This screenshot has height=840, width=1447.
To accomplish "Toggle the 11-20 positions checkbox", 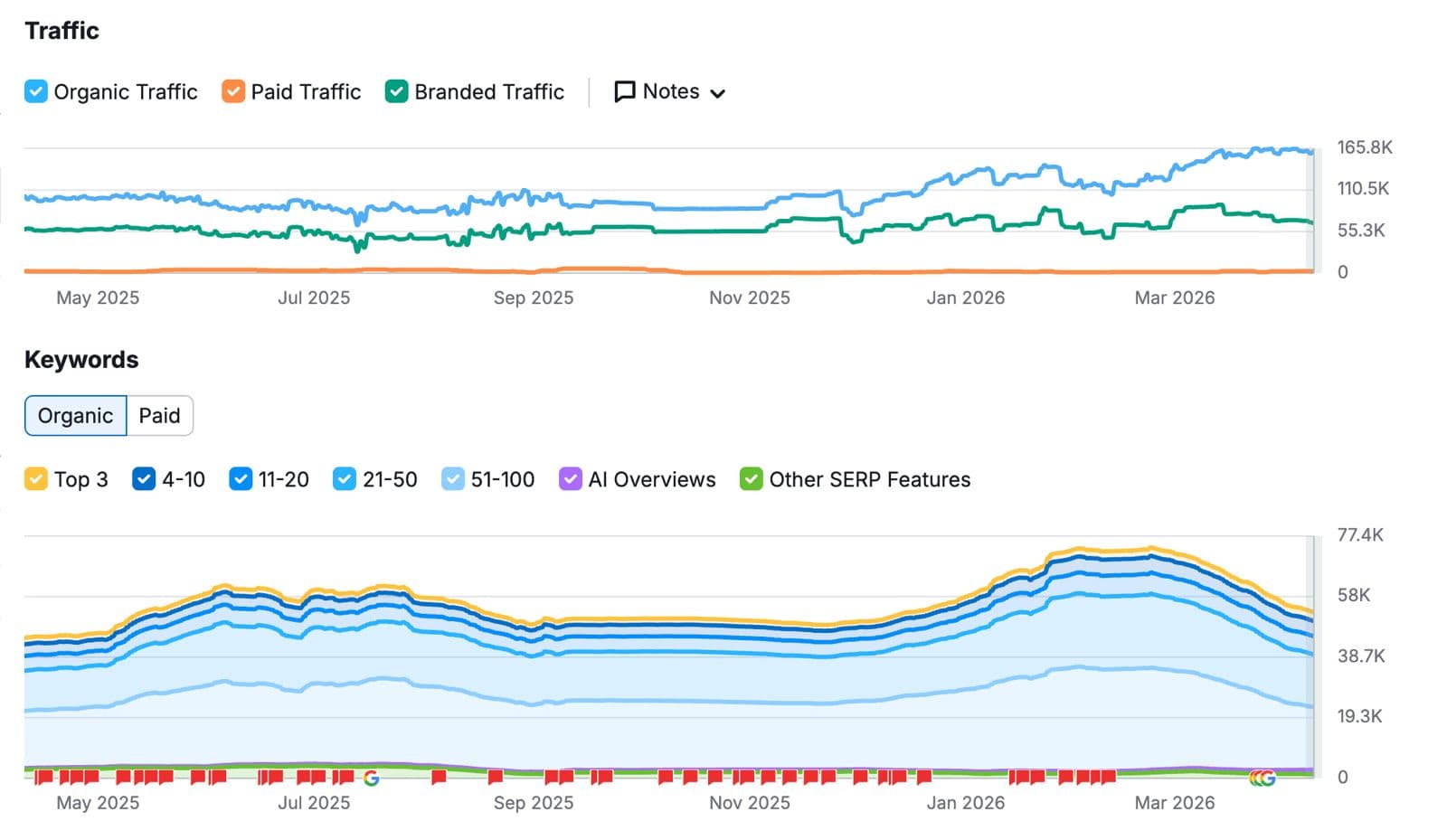I will point(241,479).
